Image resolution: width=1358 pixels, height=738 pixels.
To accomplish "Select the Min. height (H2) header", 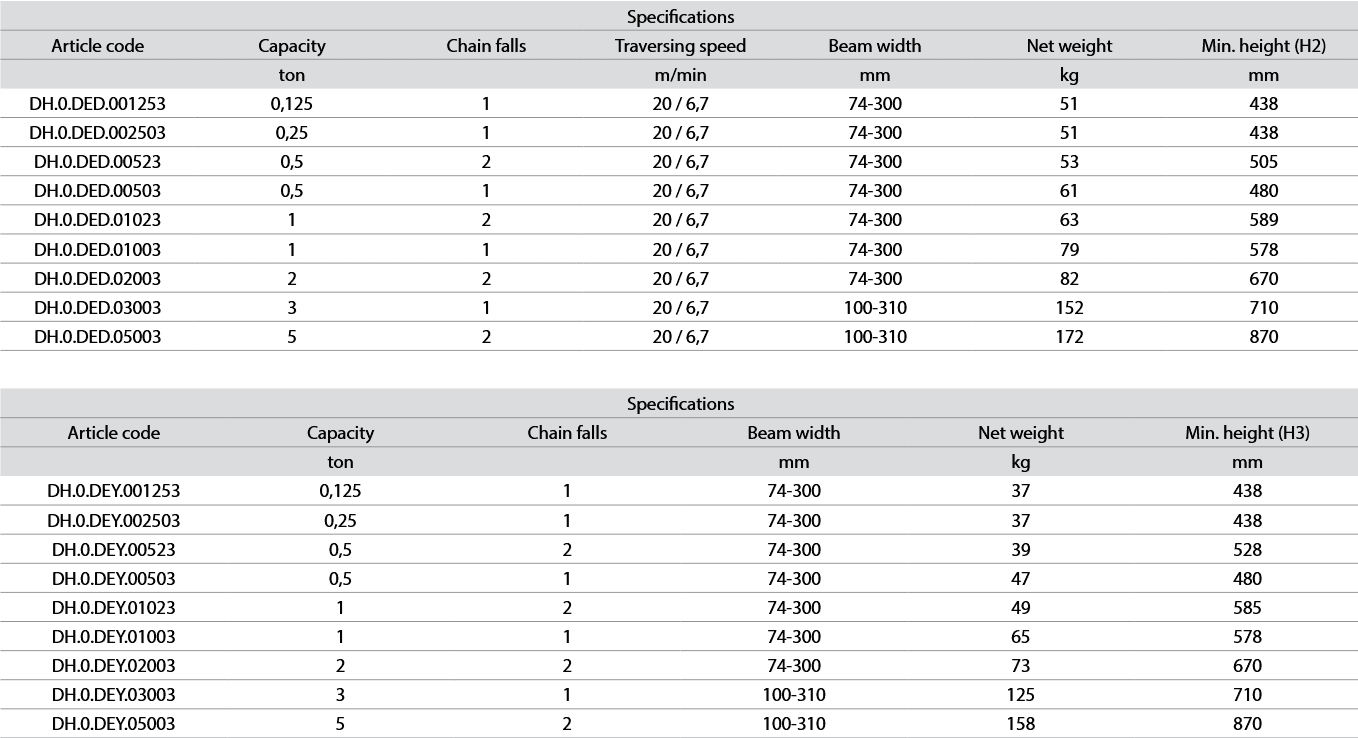I will point(1263,46).
